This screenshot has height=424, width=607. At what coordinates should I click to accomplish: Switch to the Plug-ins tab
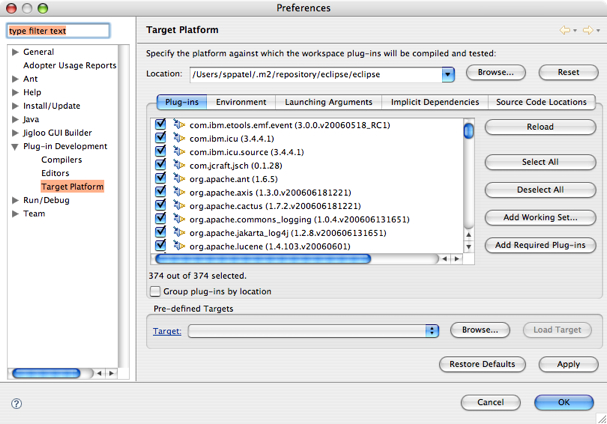182,102
